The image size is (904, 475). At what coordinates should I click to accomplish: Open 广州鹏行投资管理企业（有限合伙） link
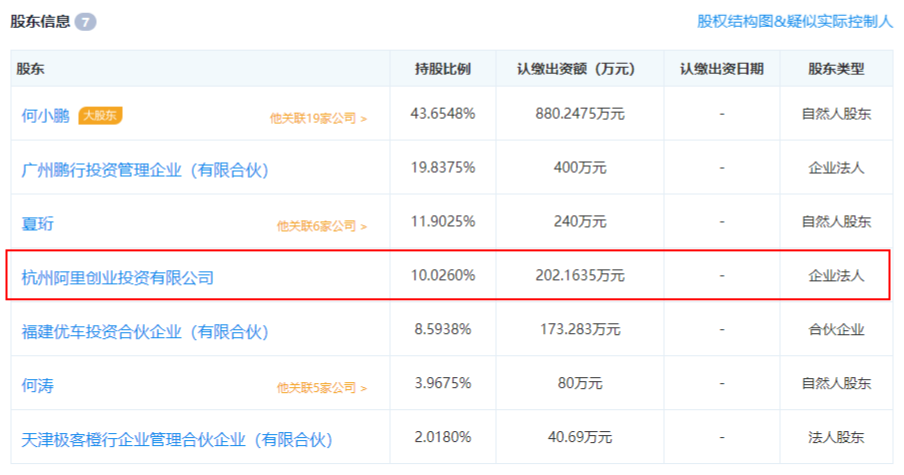pos(145,170)
